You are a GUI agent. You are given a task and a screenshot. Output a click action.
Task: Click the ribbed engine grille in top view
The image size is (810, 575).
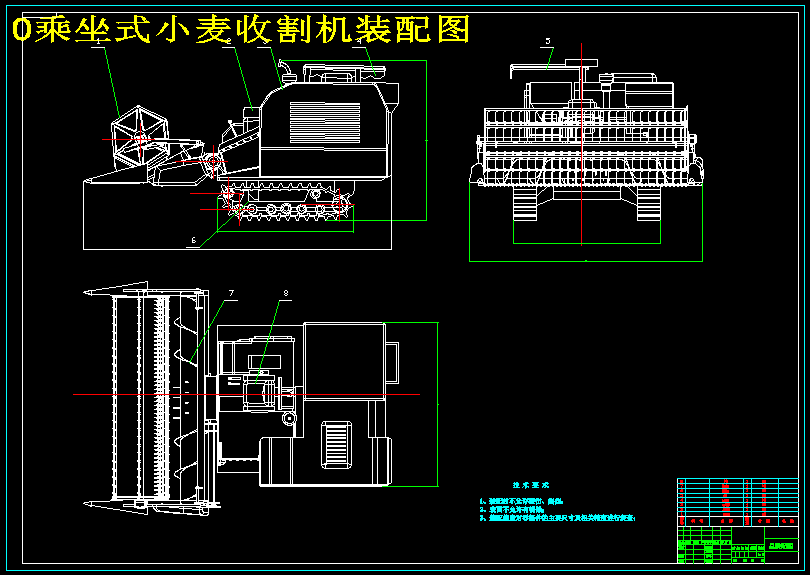(337, 445)
